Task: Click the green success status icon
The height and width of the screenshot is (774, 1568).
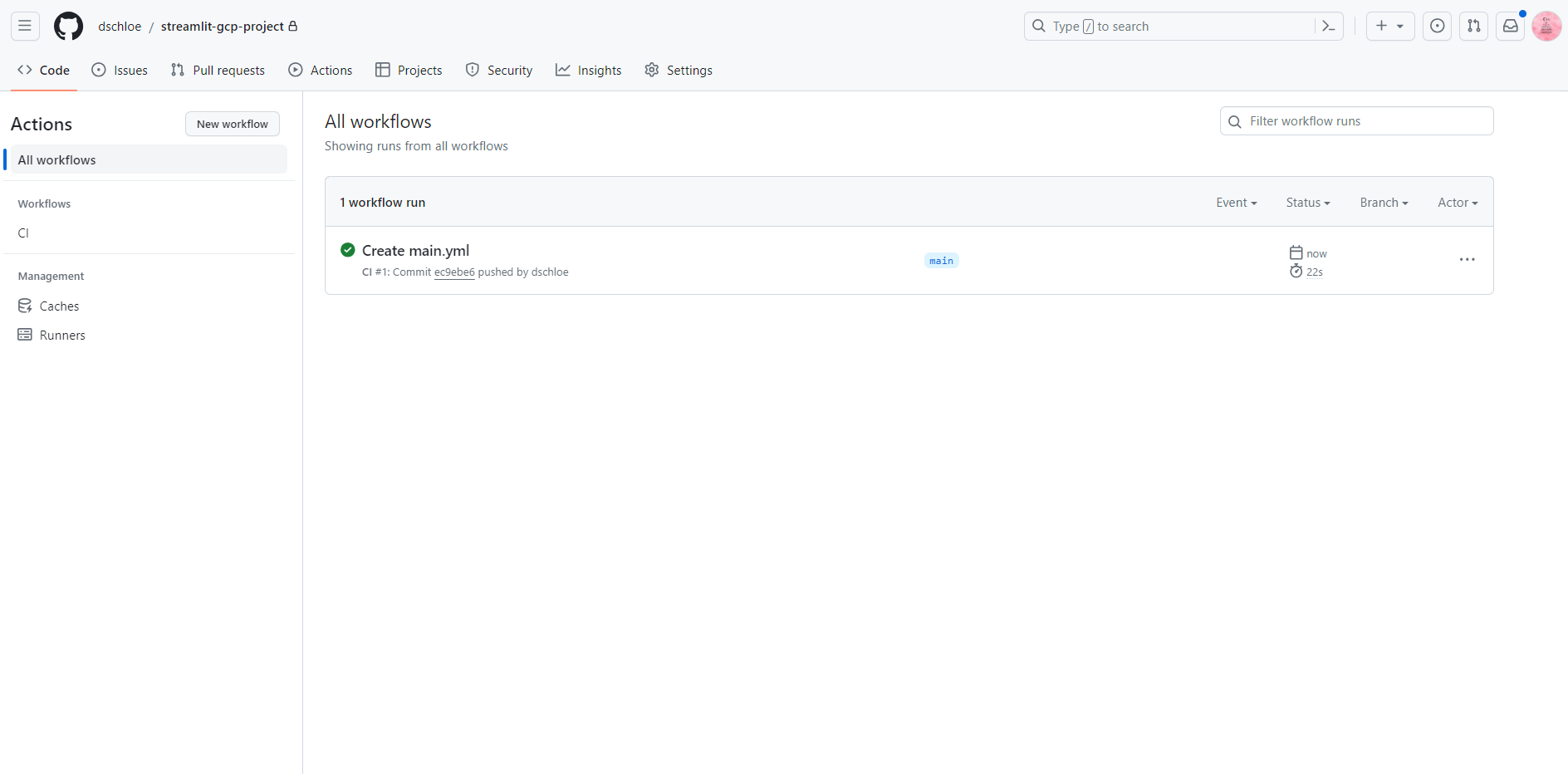Action: tap(348, 250)
